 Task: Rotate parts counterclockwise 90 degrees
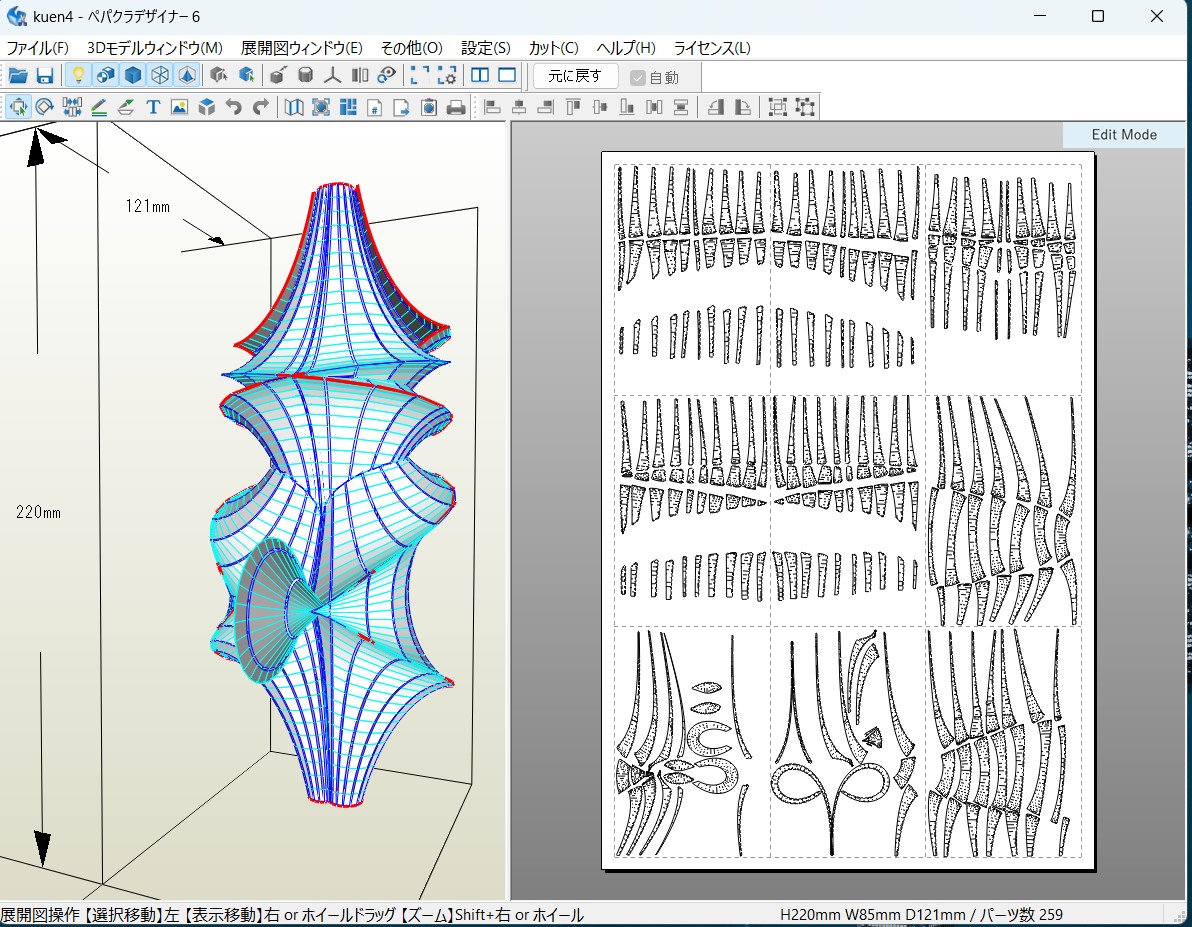pyautogui.click(x=715, y=107)
